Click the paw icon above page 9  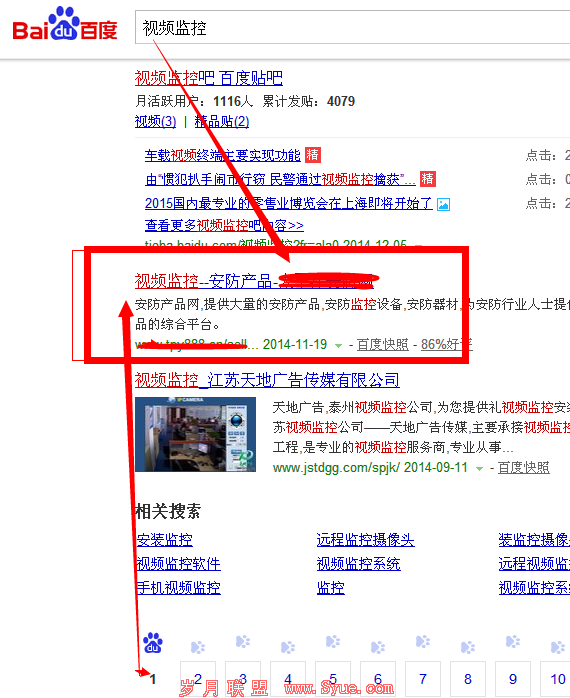tap(513, 641)
